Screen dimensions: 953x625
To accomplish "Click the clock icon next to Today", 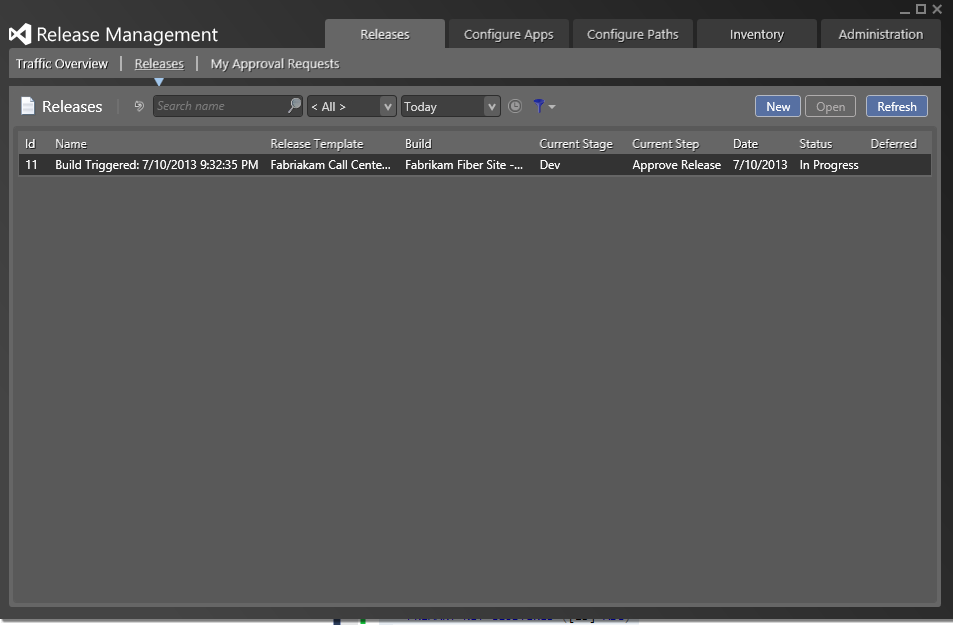I will (515, 106).
